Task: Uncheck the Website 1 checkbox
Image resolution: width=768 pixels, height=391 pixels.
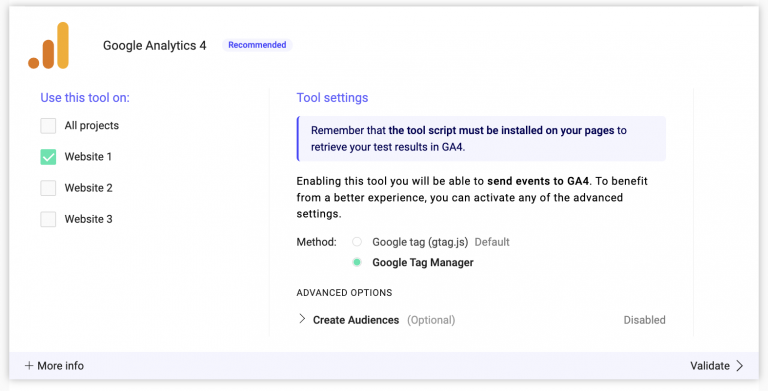Action: click(x=48, y=157)
